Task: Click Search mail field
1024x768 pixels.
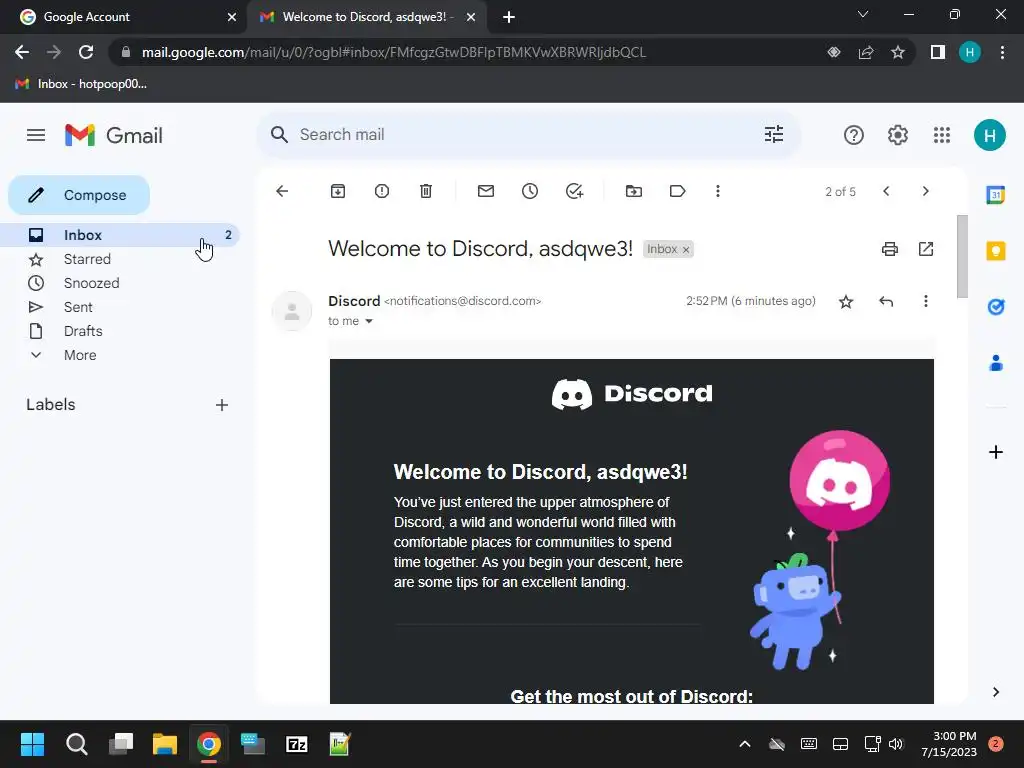Action: pyautogui.click(x=528, y=135)
